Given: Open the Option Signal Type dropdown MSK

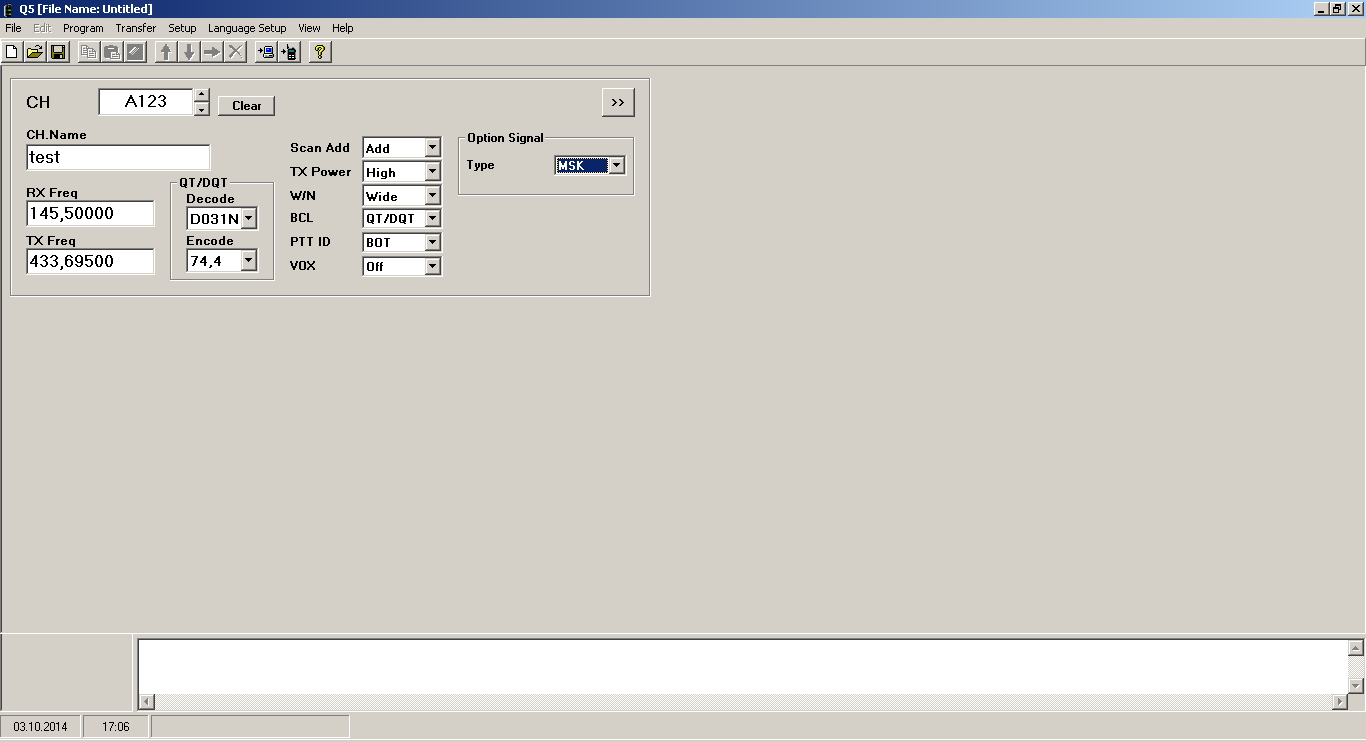Looking at the screenshot, I should coord(616,165).
